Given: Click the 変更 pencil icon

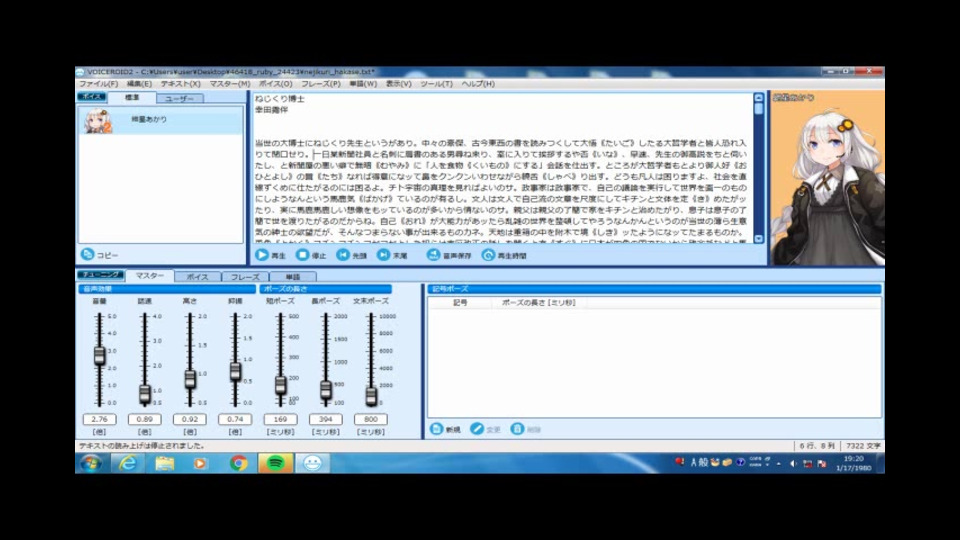Looking at the screenshot, I should tap(477, 429).
